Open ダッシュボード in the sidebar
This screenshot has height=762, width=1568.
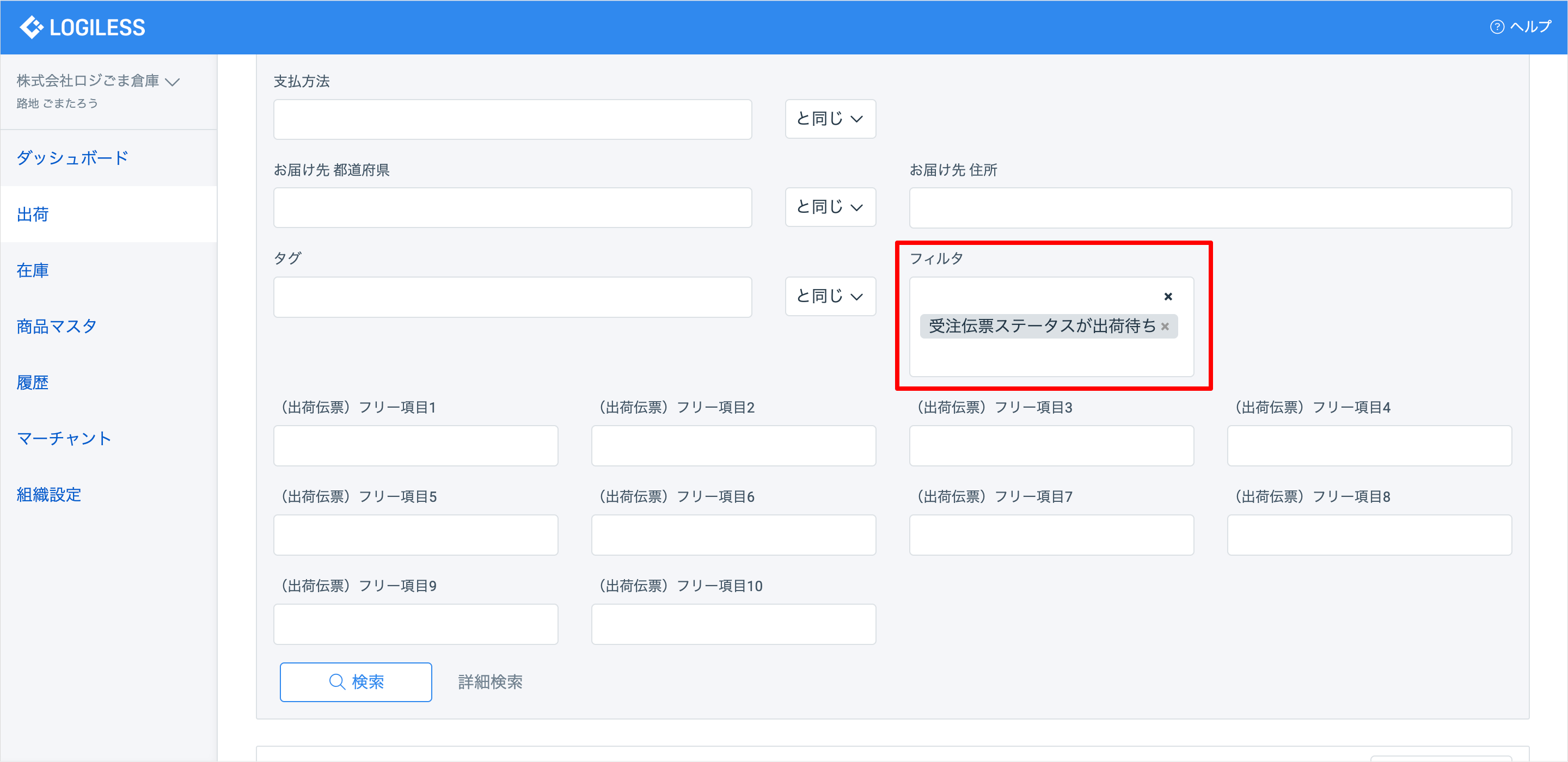(x=72, y=158)
